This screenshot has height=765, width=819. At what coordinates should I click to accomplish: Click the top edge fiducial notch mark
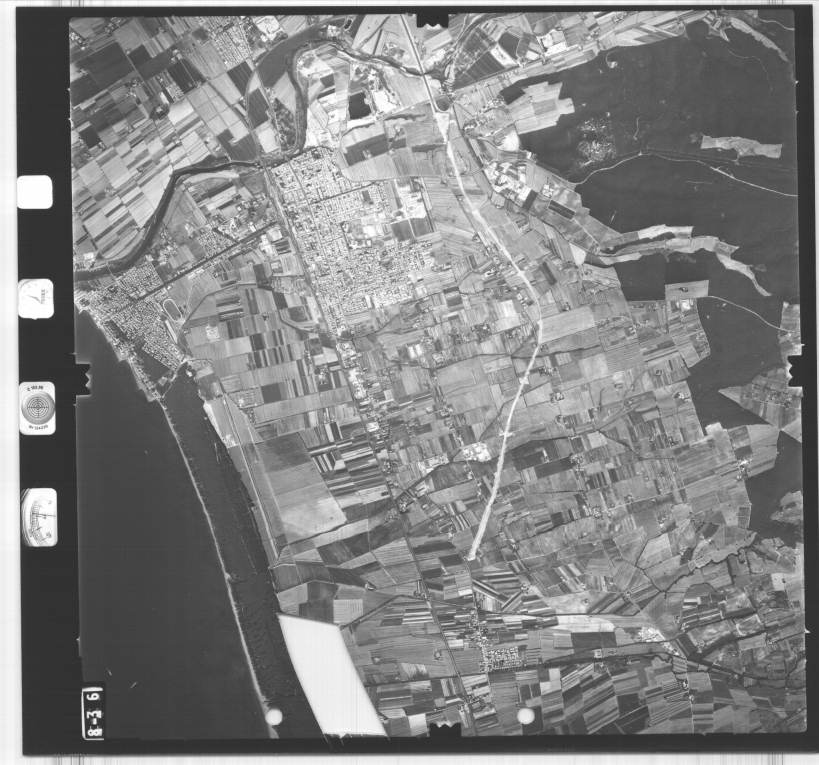pyautogui.click(x=432, y=19)
